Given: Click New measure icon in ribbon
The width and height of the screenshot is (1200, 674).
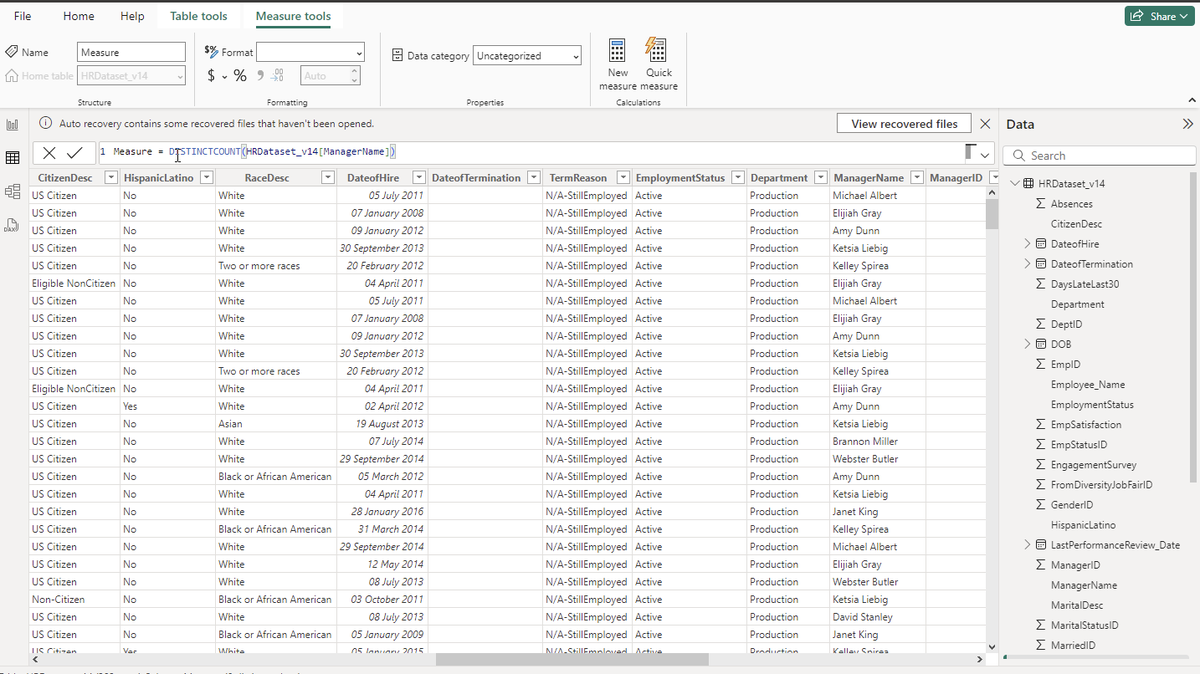Looking at the screenshot, I should 618,50.
